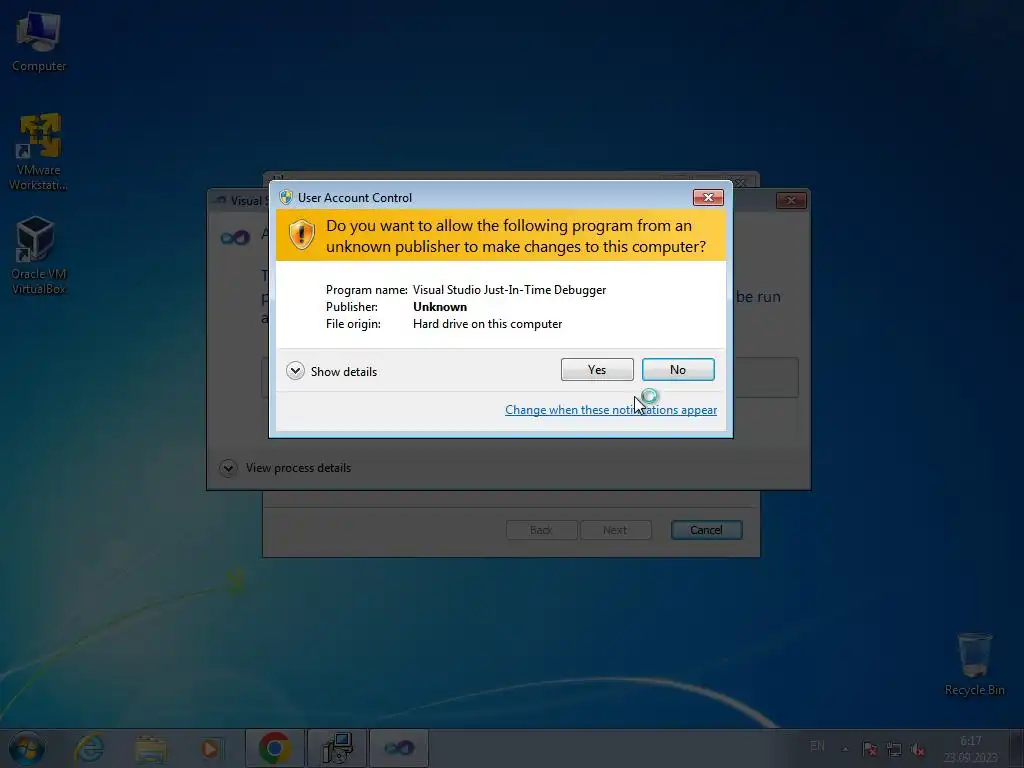This screenshot has height=768, width=1024.
Task: Click network status tray icon
Action: point(894,749)
